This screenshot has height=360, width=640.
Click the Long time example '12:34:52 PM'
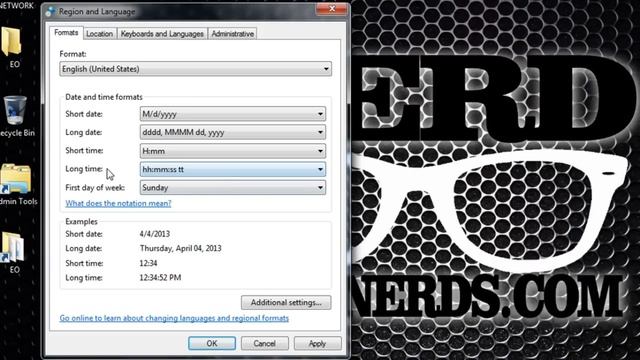tap(160, 278)
